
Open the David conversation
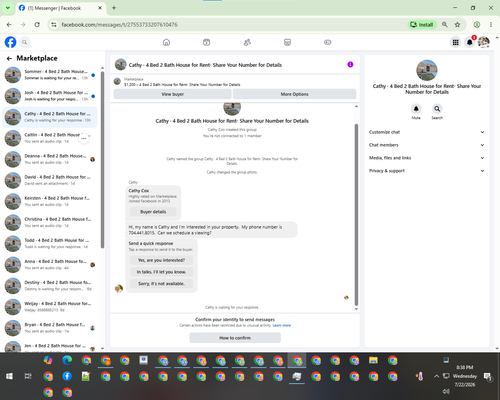[50, 180]
